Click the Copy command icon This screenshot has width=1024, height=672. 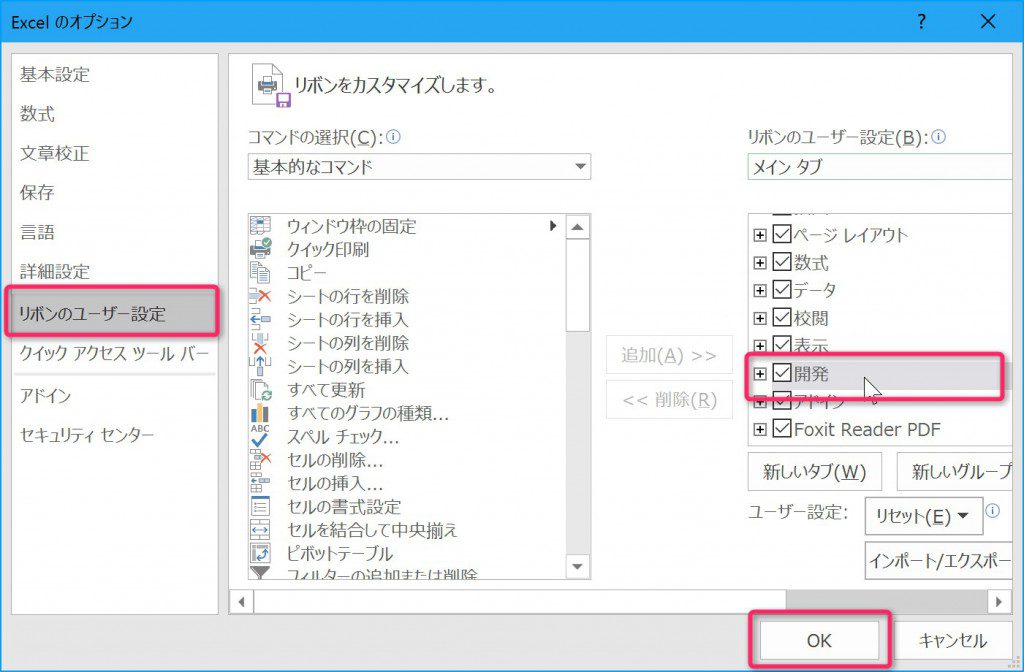click(x=260, y=272)
